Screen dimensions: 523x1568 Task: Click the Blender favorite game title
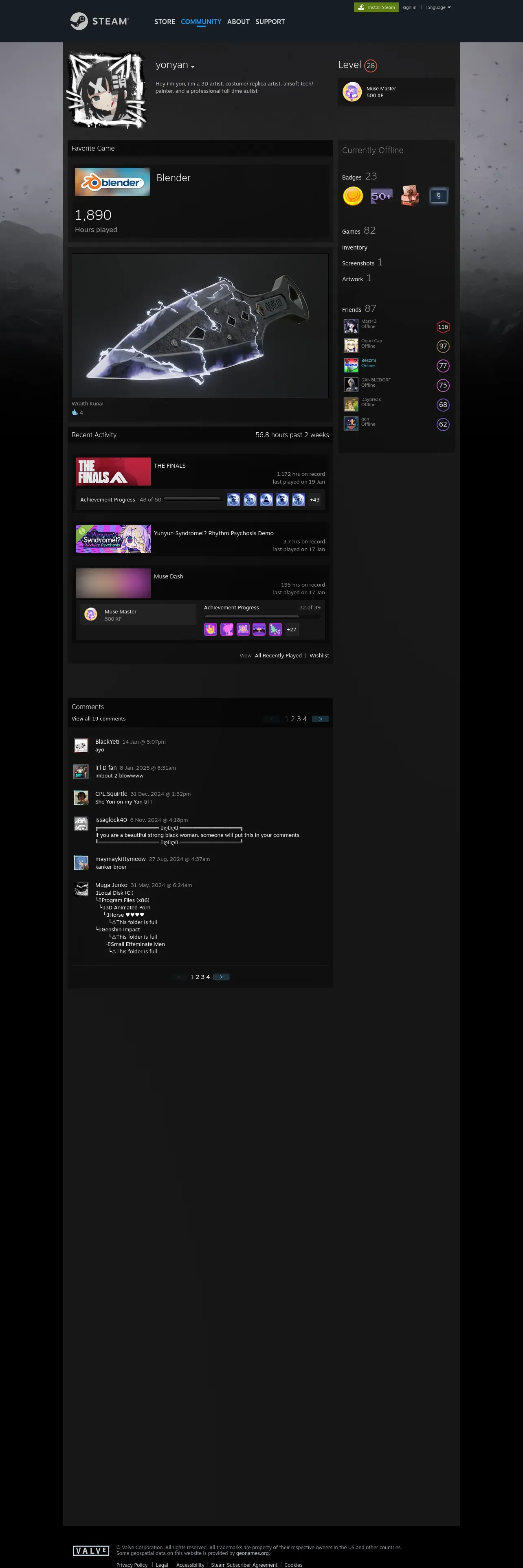(174, 178)
